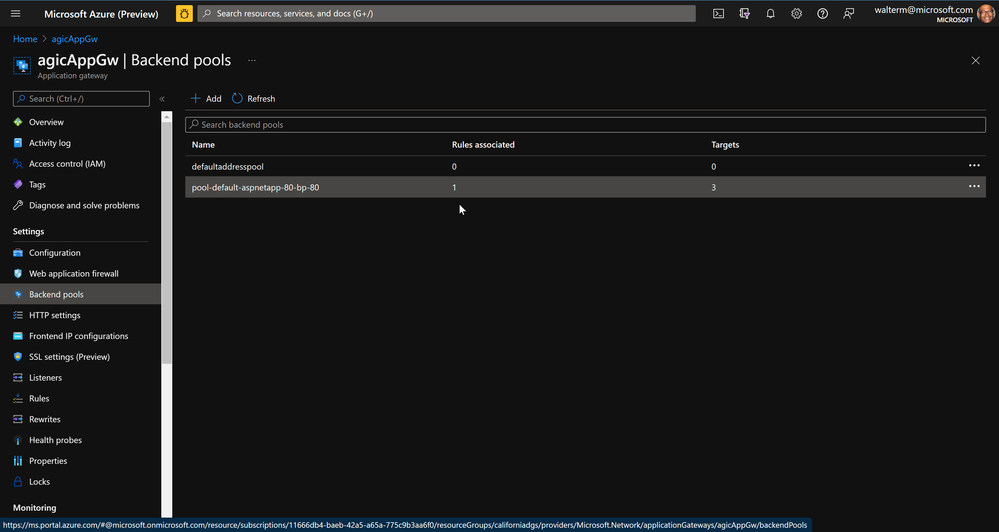Click into Search backend pools field

coord(585,125)
